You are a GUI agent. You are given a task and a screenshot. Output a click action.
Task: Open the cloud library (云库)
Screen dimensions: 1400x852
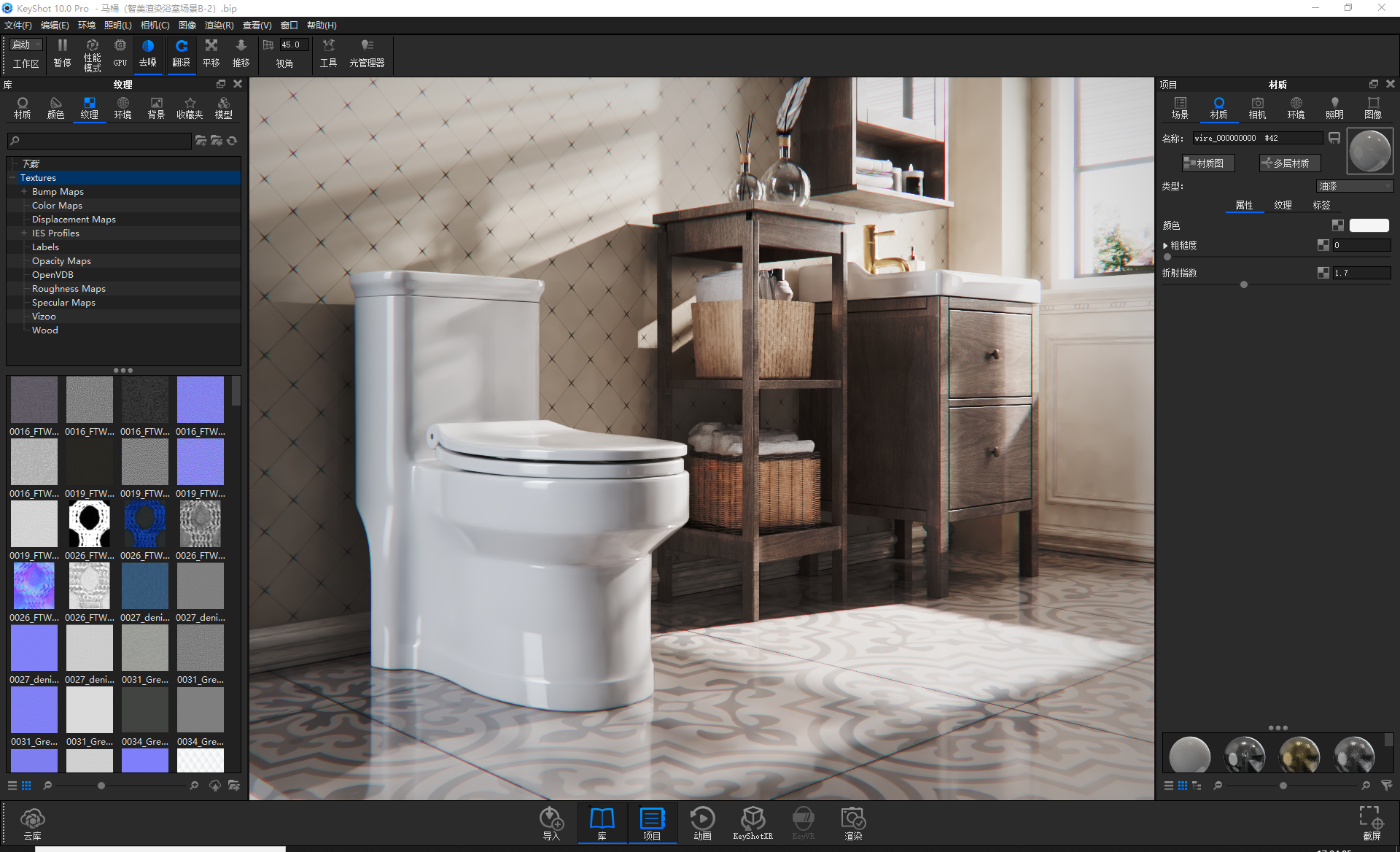click(x=33, y=823)
